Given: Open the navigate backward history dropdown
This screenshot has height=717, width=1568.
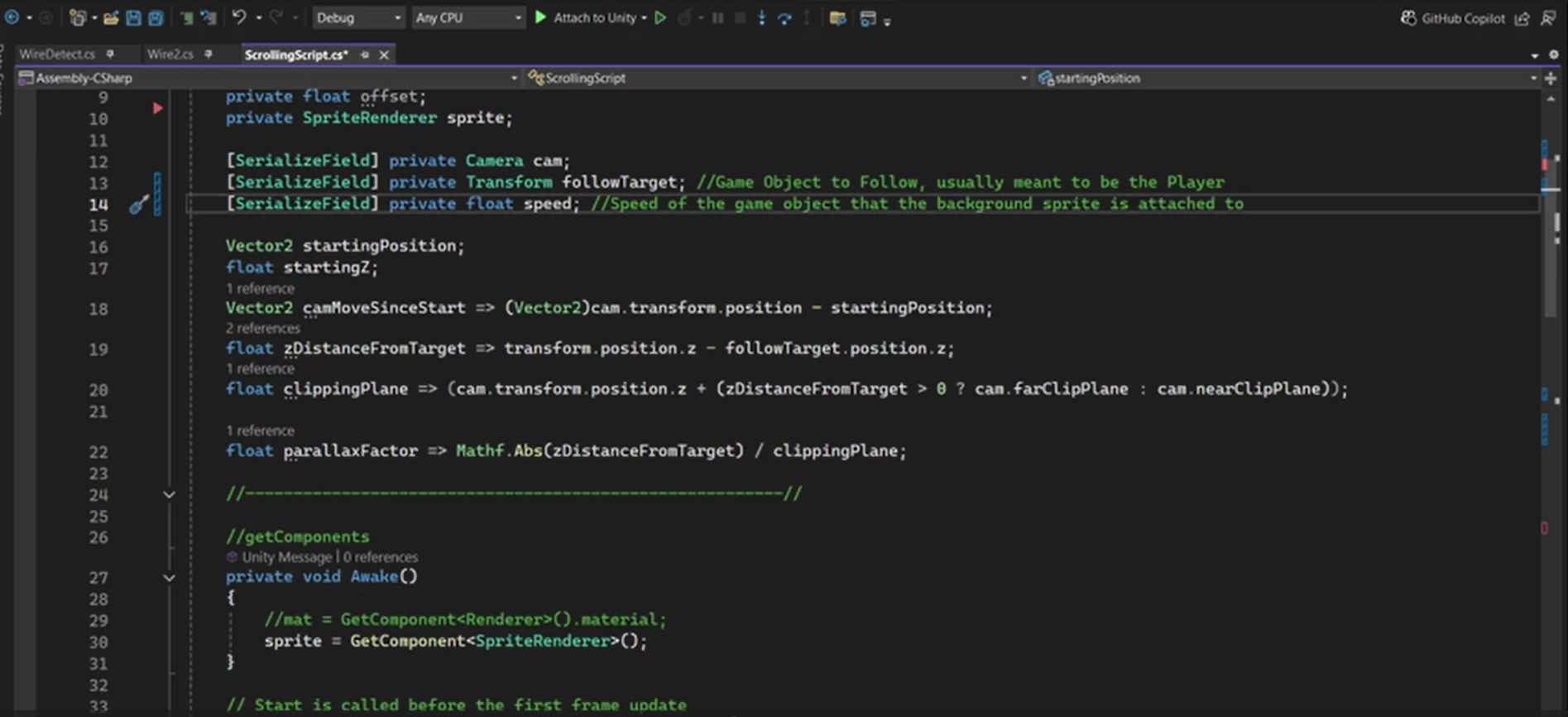Looking at the screenshot, I should coord(29,17).
